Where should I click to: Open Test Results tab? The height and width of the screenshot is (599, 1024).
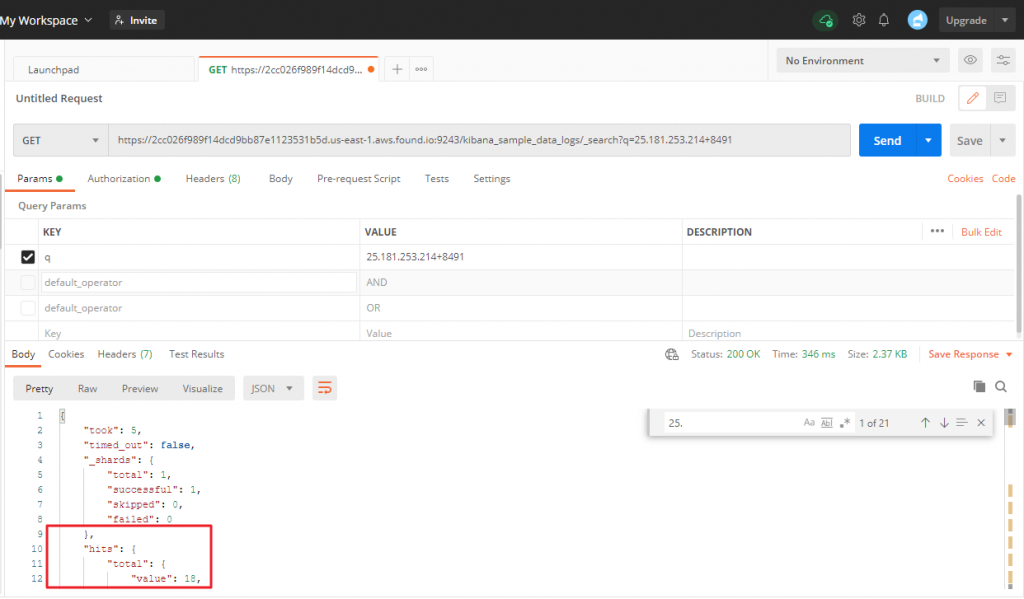197,354
